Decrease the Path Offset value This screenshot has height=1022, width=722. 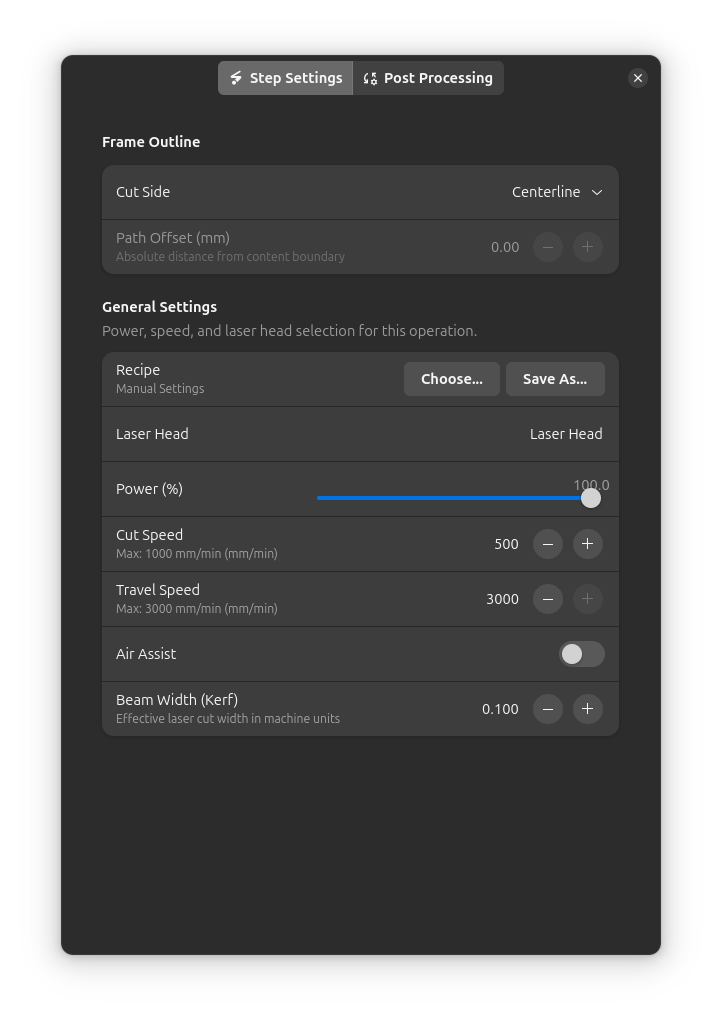(x=547, y=247)
